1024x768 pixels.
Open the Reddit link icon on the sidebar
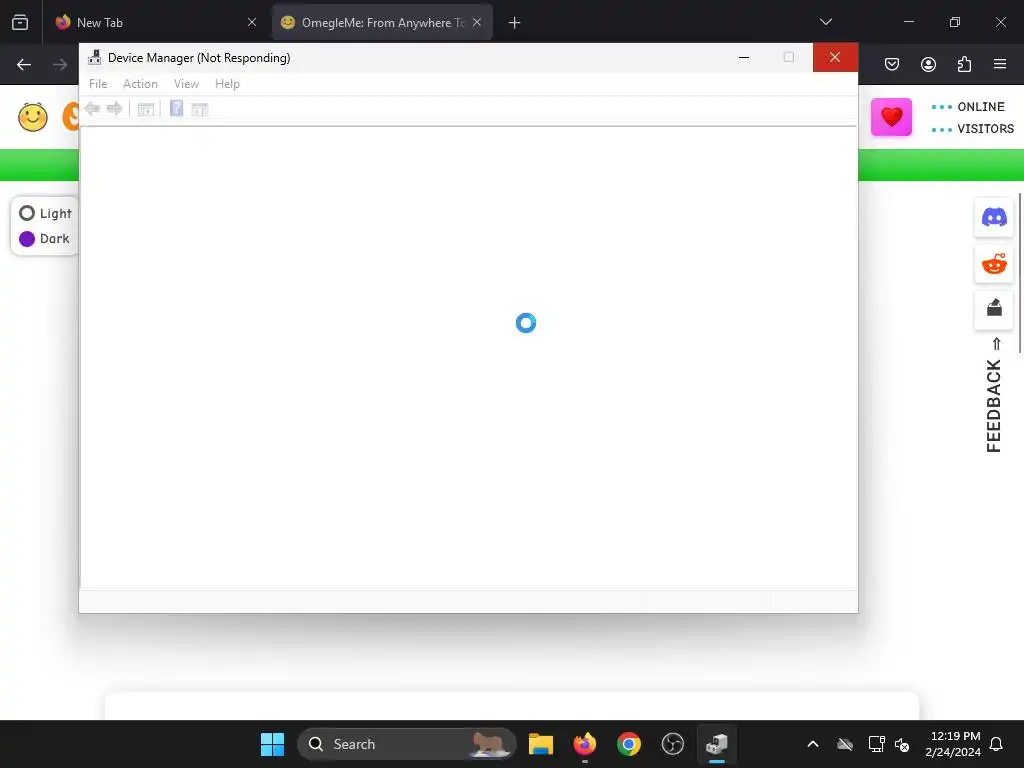[x=994, y=264]
